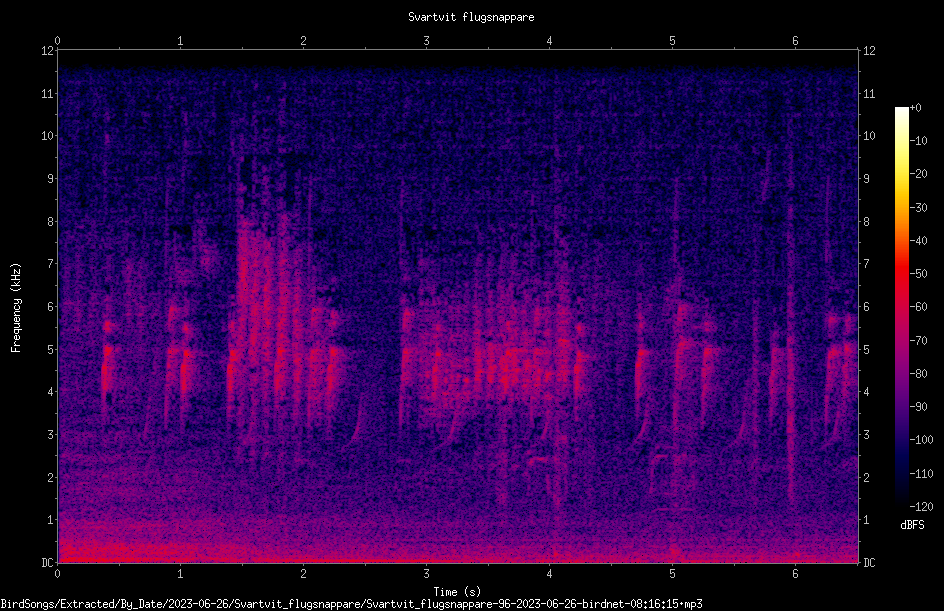
Task: Click the "-120" color scale value
Action: click(921, 507)
